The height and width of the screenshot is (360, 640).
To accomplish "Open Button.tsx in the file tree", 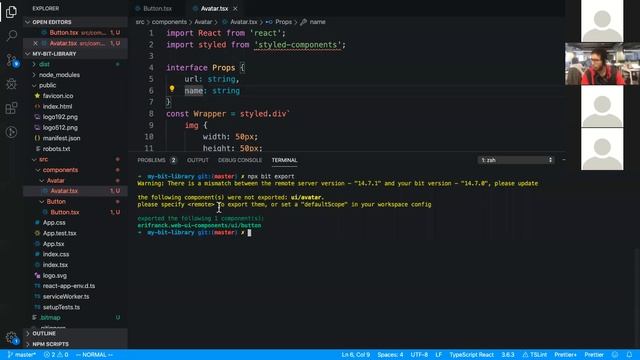I will tap(65, 212).
